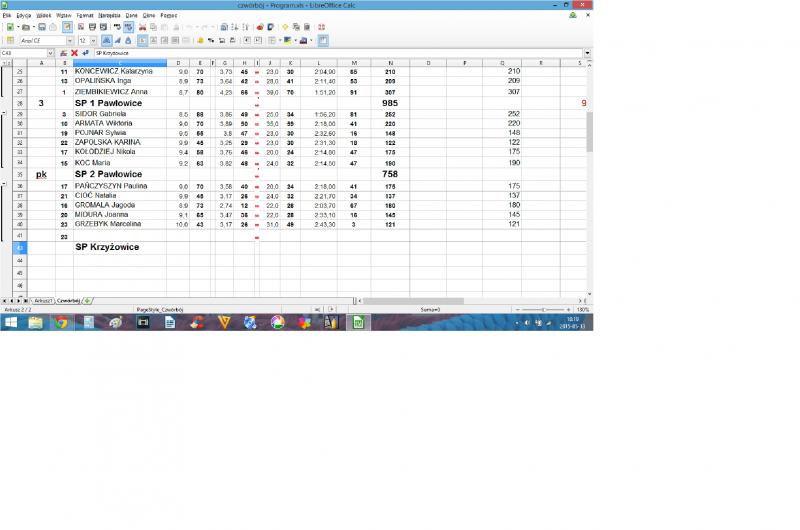Viewport: 800px width, 530px height.
Task: Expand the formula bar with right arrow
Action: click(x=587, y=53)
